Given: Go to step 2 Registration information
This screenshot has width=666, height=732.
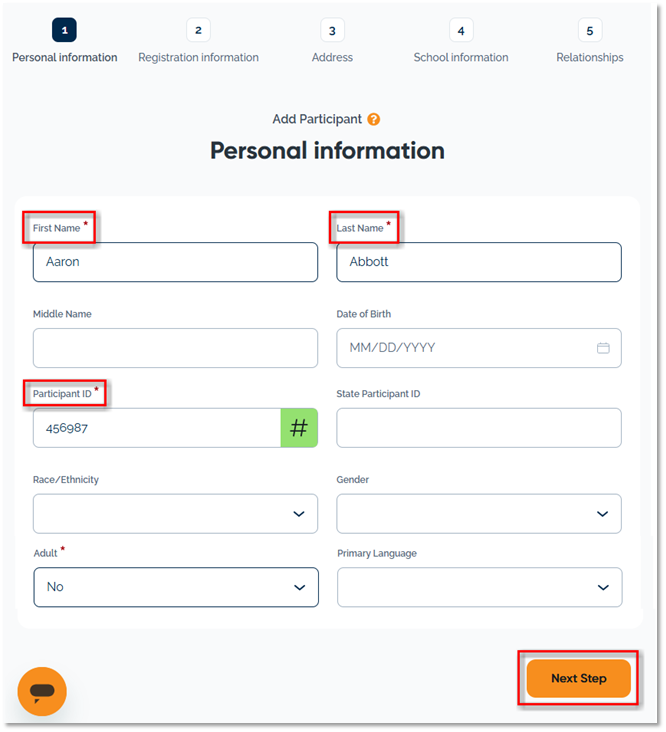Looking at the screenshot, I should [x=198, y=31].
